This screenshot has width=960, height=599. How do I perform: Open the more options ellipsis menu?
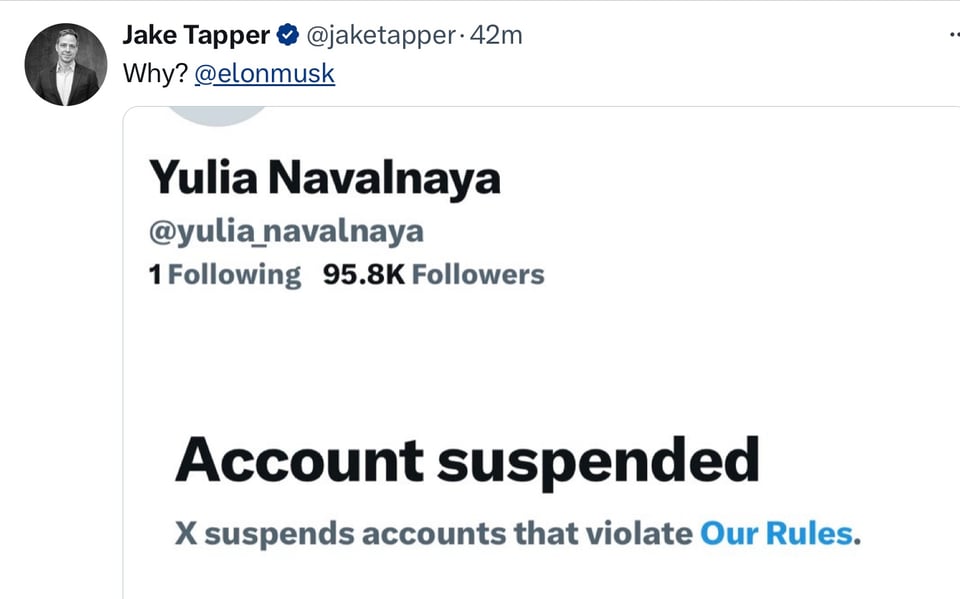(x=952, y=33)
